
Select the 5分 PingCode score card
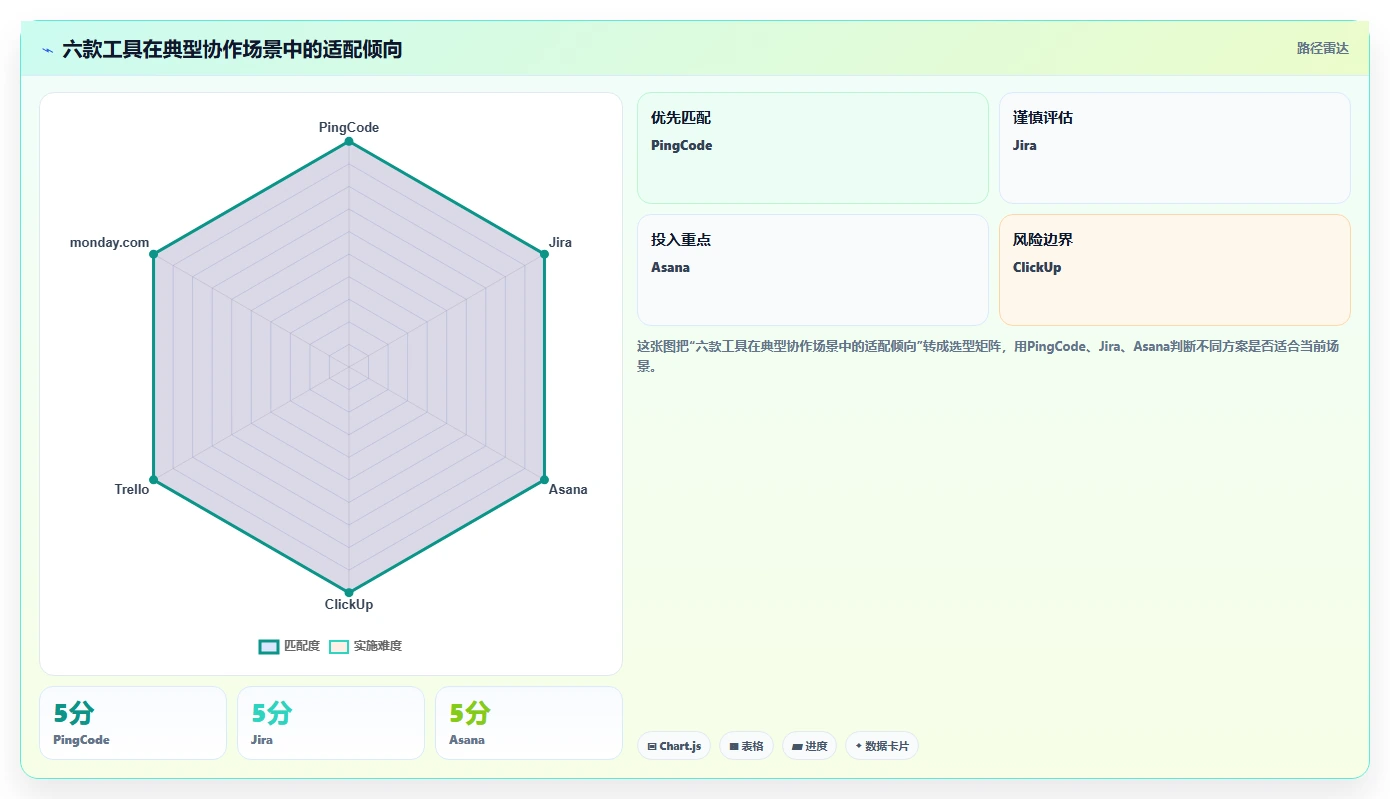pyautogui.click(x=133, y=723)
